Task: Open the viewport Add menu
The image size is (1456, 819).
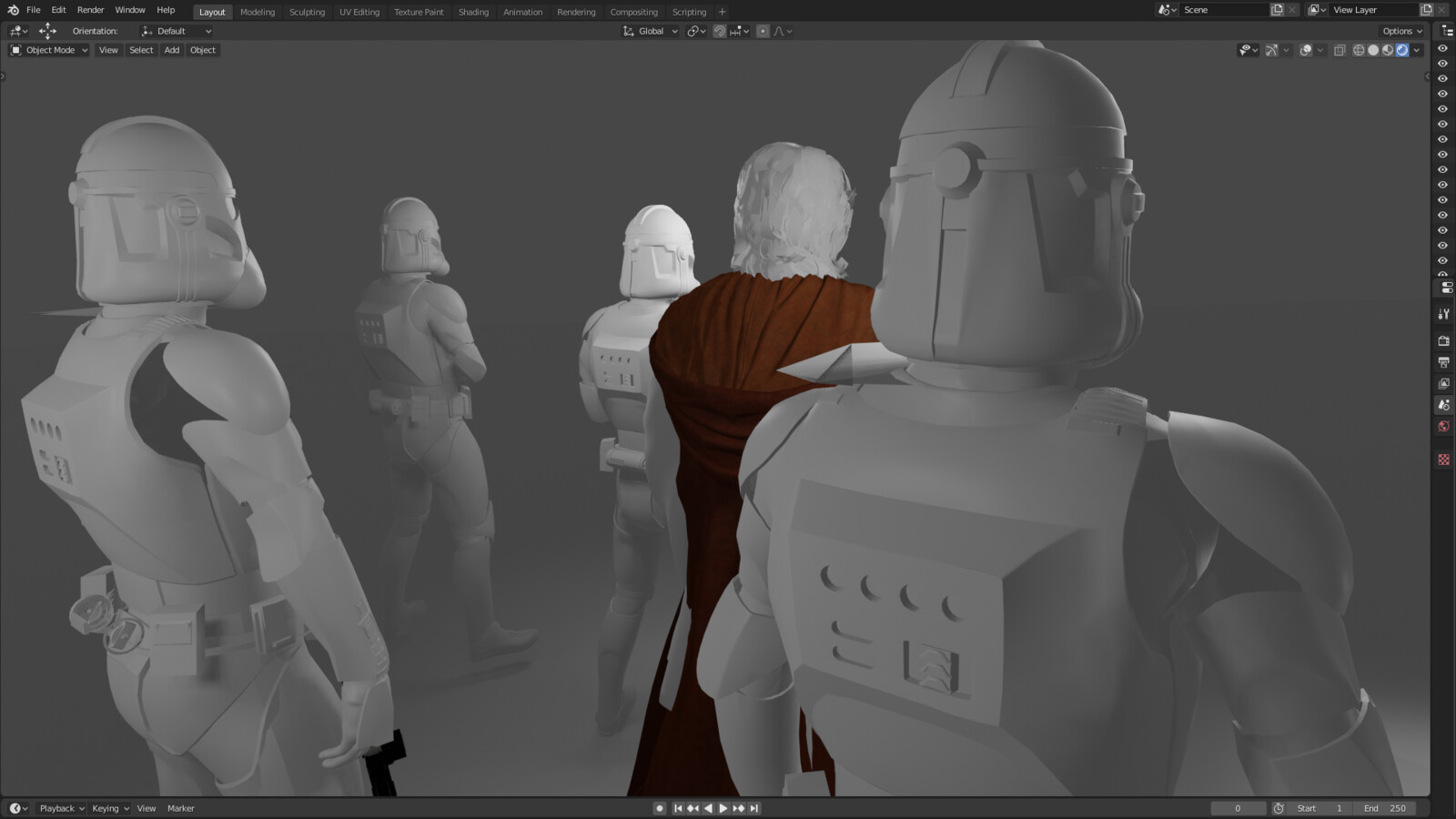Action: pyautogui.click(x=172, y=50)
